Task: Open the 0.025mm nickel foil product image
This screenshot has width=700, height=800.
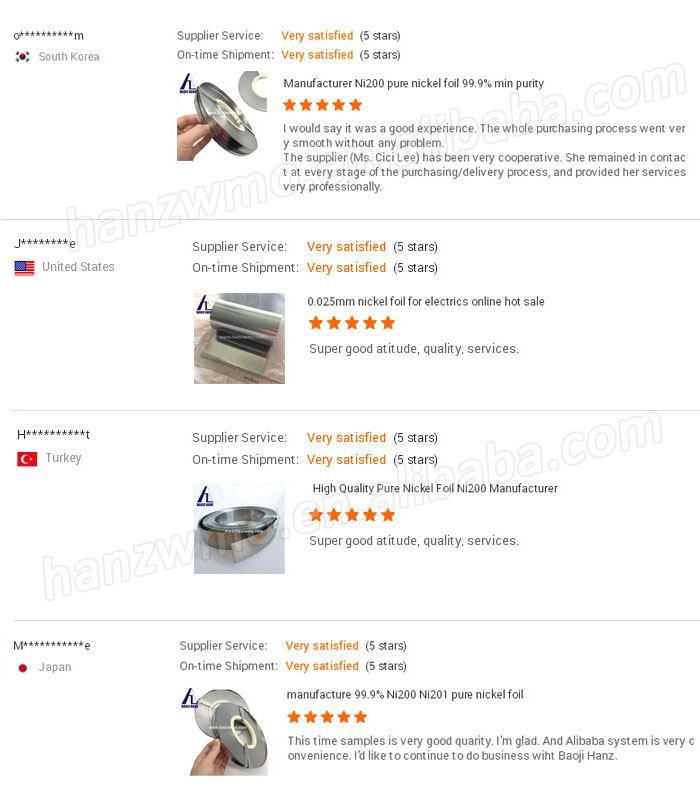Action: click(x=239, y=338)
